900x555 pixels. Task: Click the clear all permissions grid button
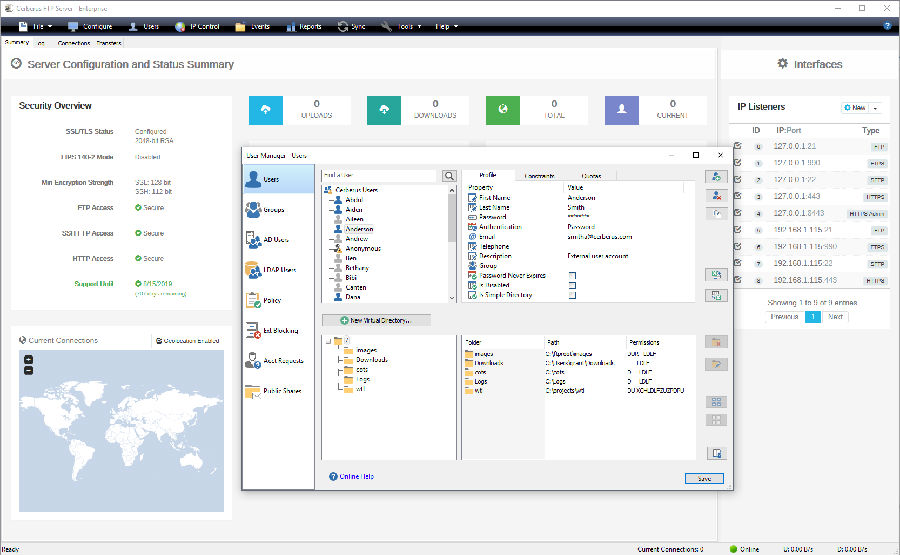pyautogui.click(x=716, y=420)
